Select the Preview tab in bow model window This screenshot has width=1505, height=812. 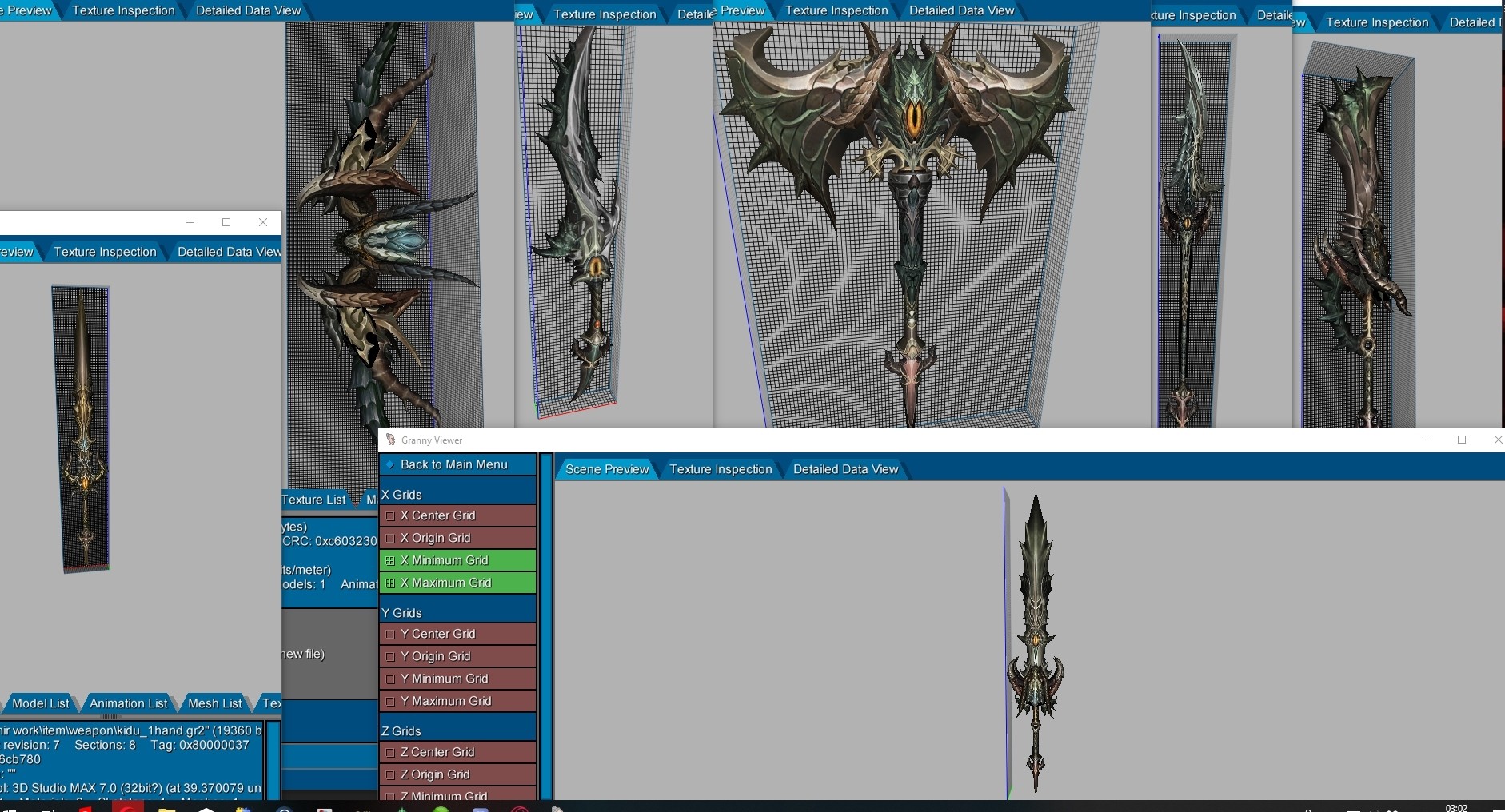[28, 10]
